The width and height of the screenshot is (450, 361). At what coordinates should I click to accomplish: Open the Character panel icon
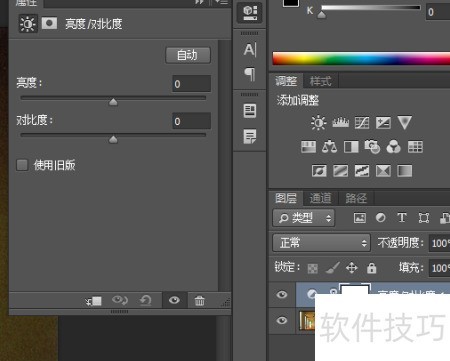point(250,50)
